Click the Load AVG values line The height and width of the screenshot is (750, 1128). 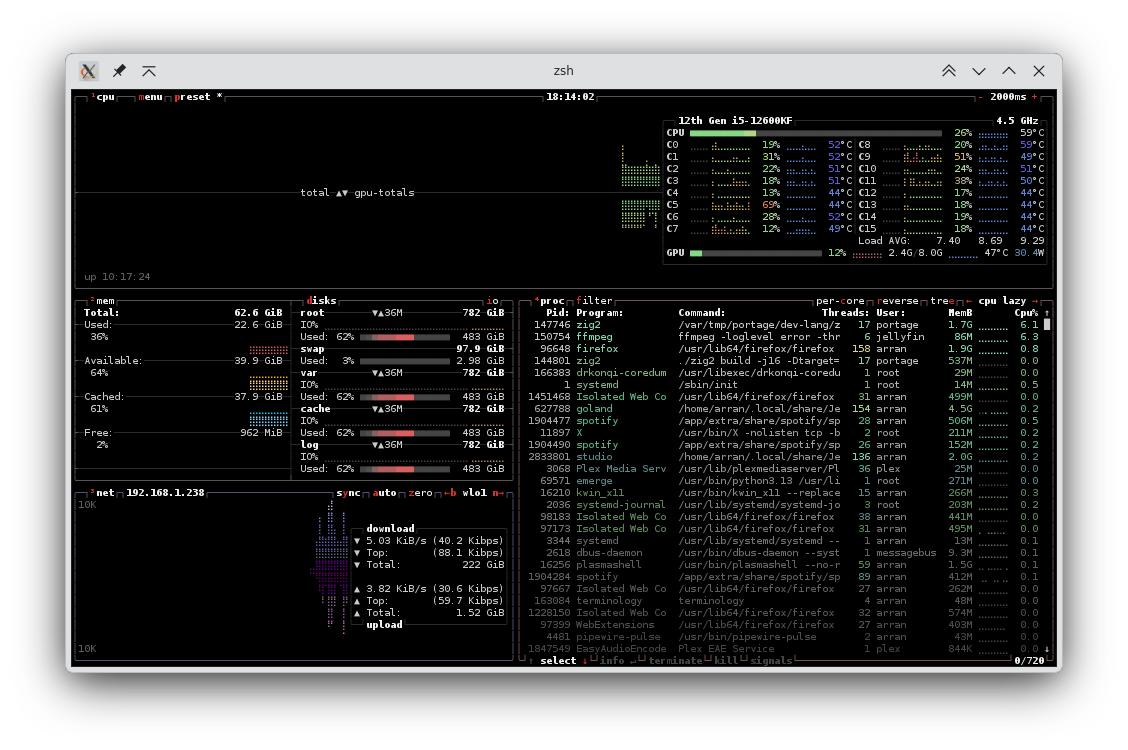click(951, 241)
